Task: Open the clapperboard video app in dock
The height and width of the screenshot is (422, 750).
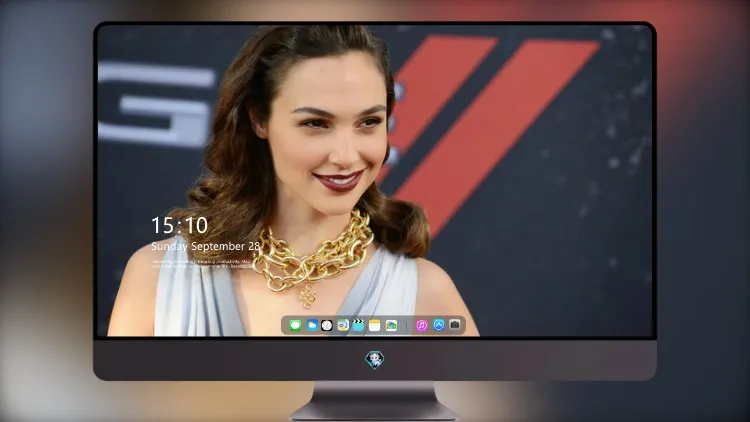Action: 358,325
